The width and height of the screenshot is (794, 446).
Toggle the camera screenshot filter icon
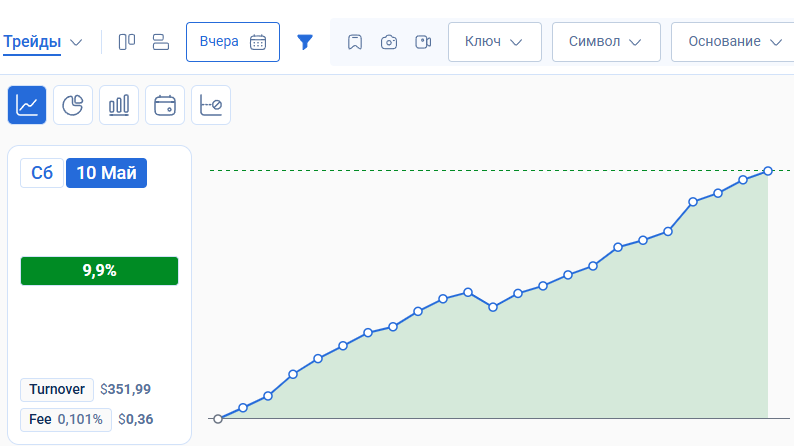(389, 42)
